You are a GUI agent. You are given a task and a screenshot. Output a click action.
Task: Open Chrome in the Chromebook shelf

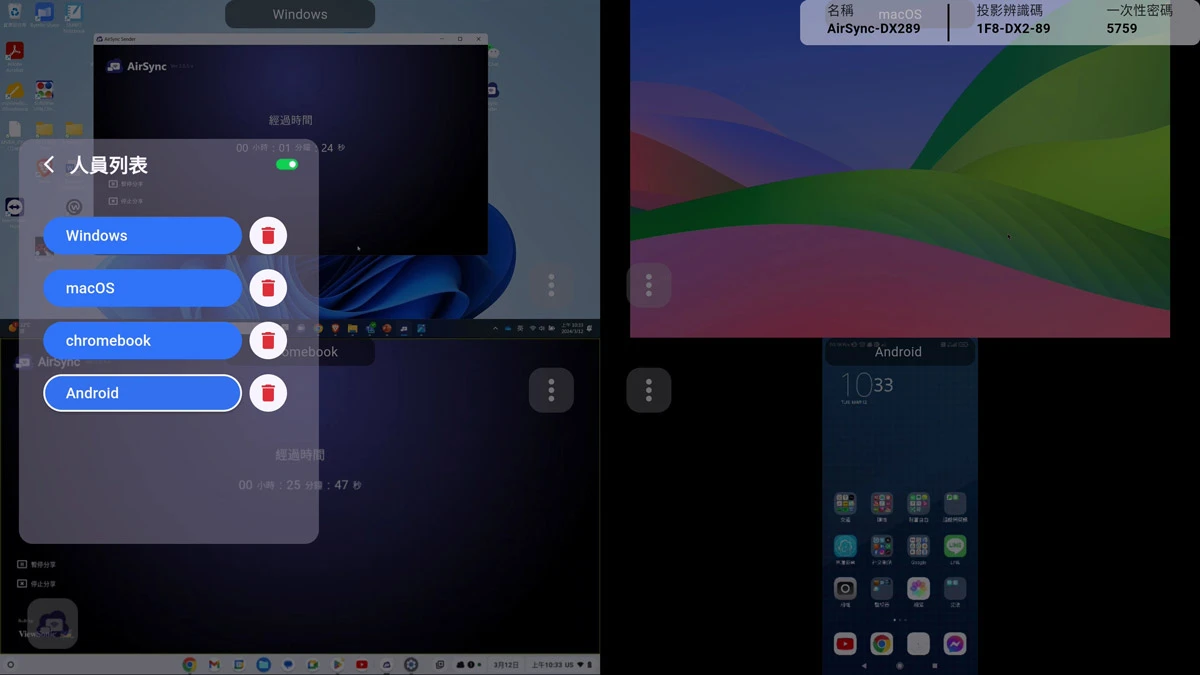point(189,665)
